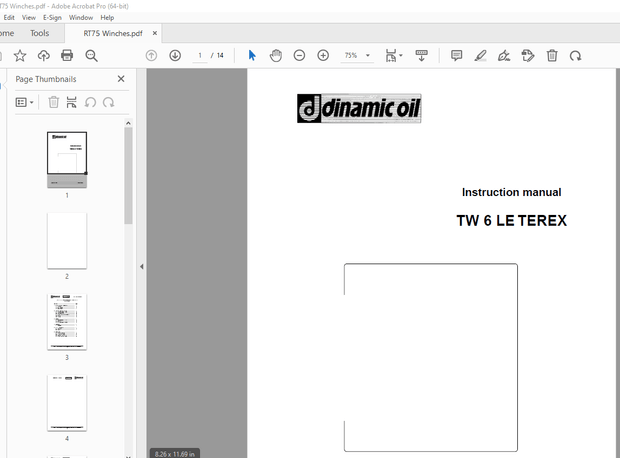Rotate thumbnail clockwise
This screenshot has width=620, height=458.
[108, 102]
